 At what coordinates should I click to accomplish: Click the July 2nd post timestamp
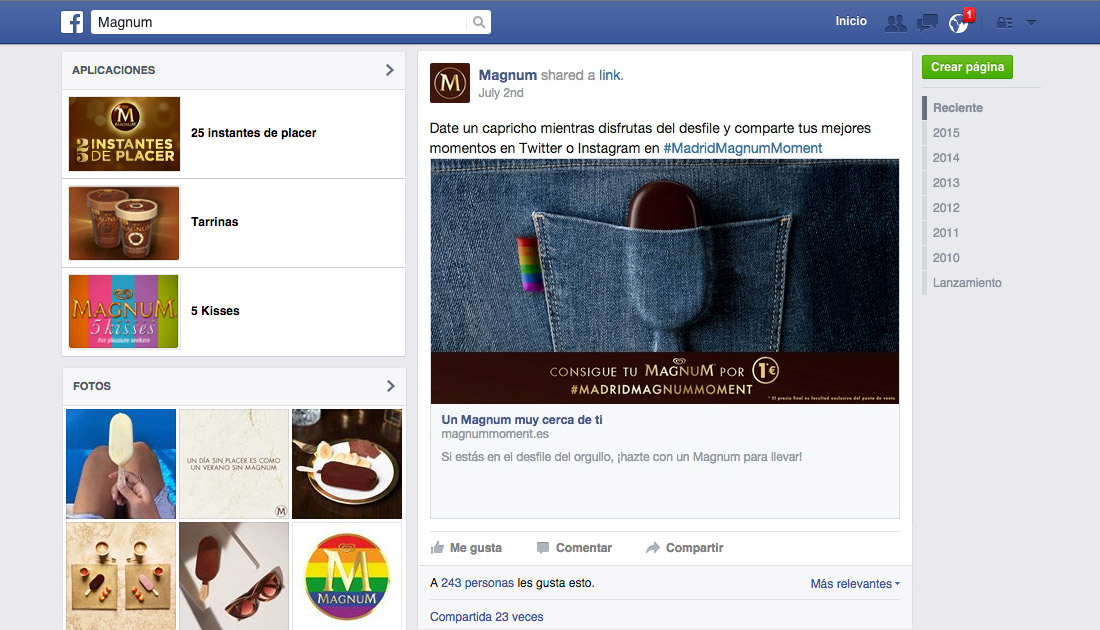coord(501,93)
